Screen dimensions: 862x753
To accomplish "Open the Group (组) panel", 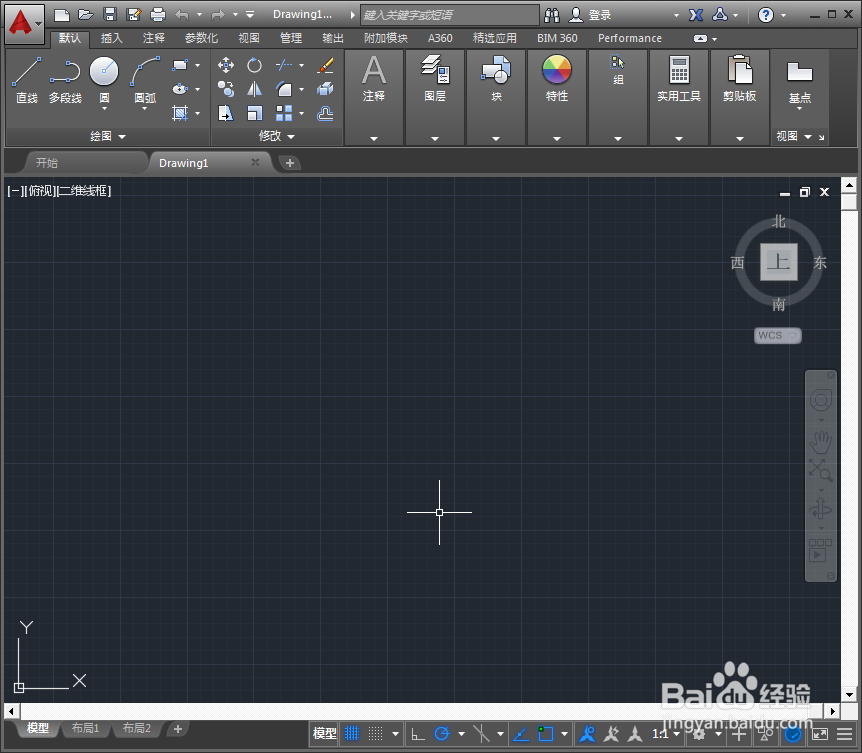I will click(x=618, y=70).
